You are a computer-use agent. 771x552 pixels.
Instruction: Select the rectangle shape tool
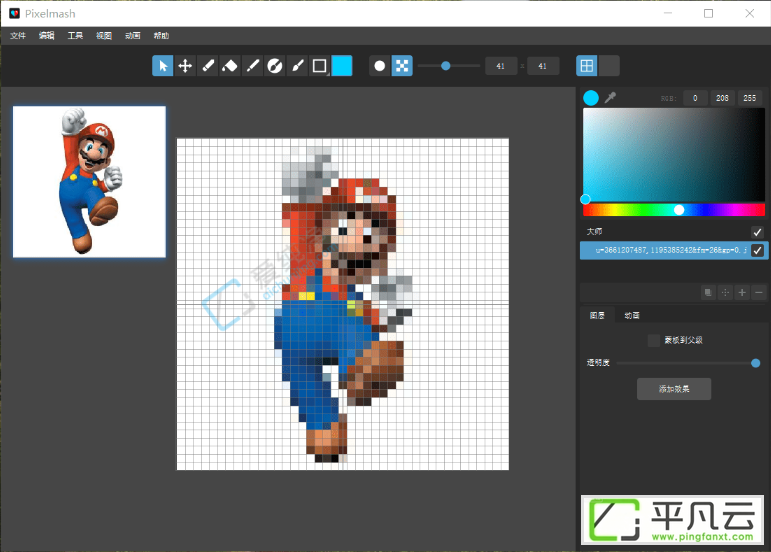(320, 66)
